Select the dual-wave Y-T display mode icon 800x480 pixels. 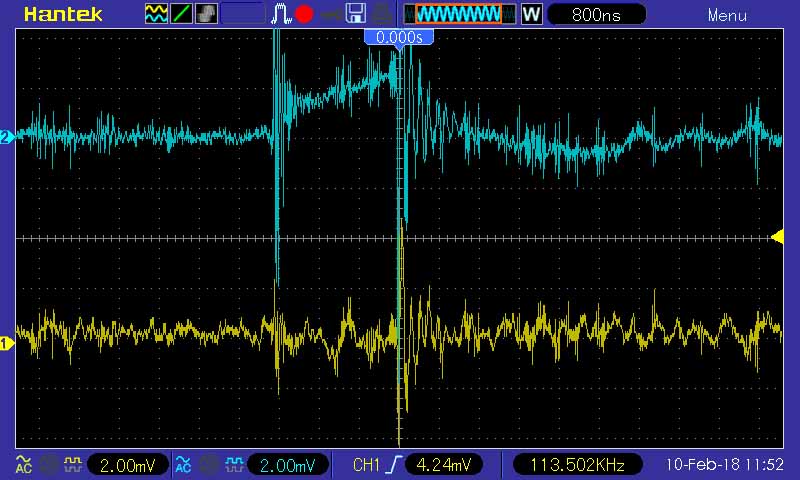(x=156, y=14)
